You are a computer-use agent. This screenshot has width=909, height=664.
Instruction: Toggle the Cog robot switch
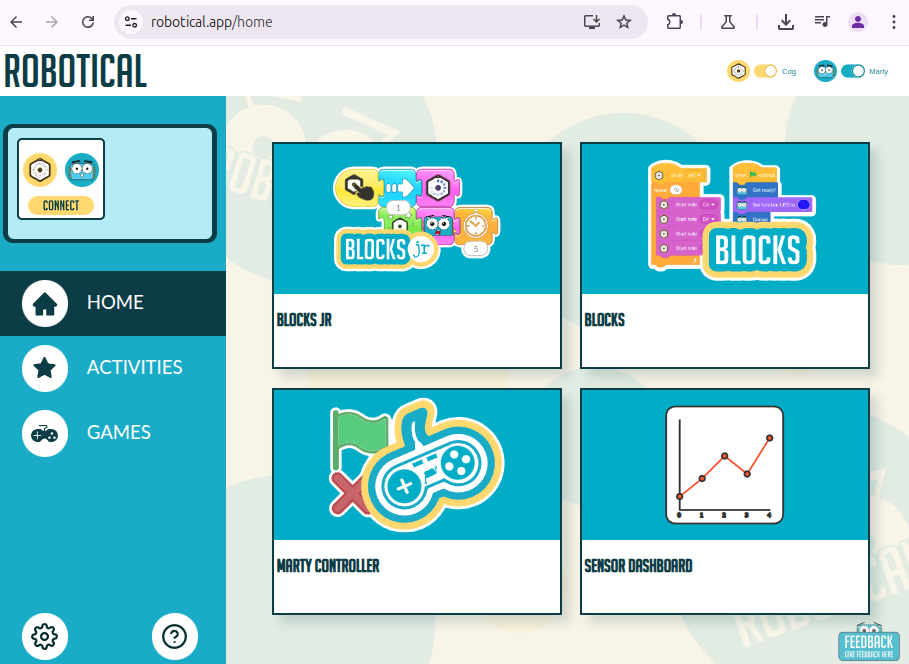point(765,71)
